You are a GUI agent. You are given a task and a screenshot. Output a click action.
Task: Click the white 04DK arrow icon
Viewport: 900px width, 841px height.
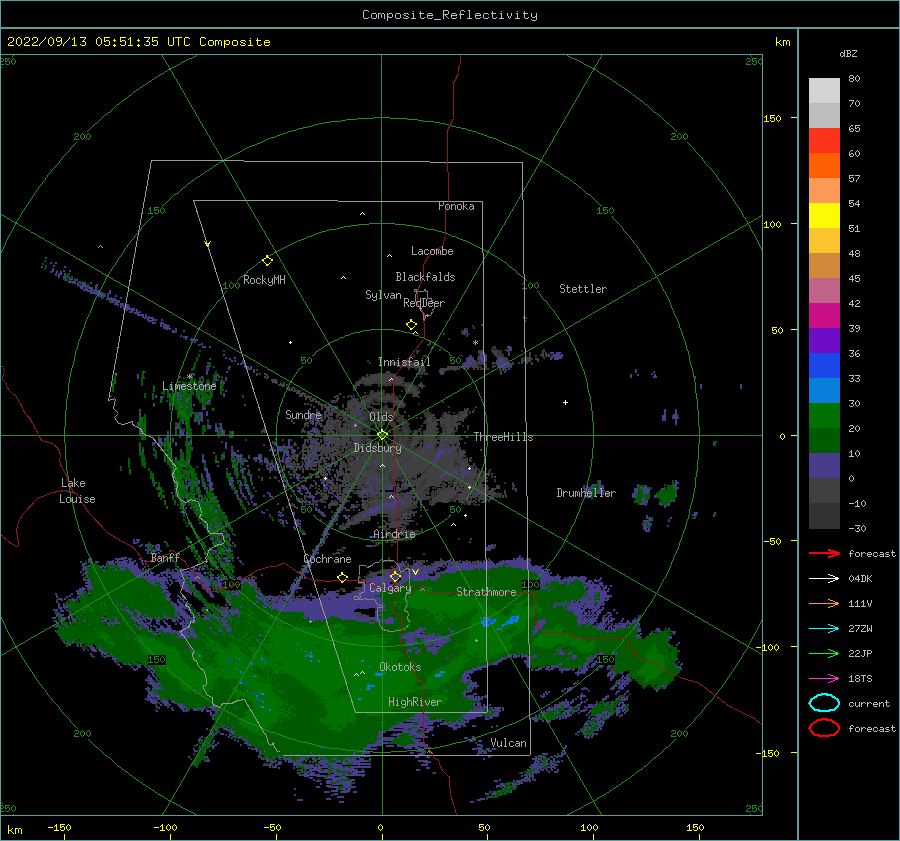pyautogui.click(x=824, y=578)
